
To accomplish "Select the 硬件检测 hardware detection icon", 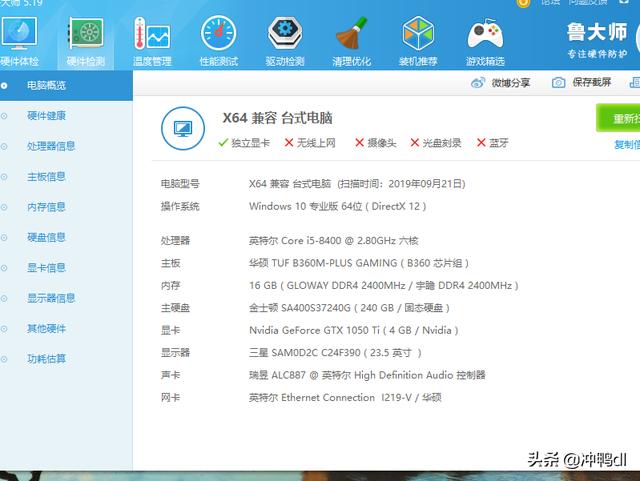I will 86,41.
